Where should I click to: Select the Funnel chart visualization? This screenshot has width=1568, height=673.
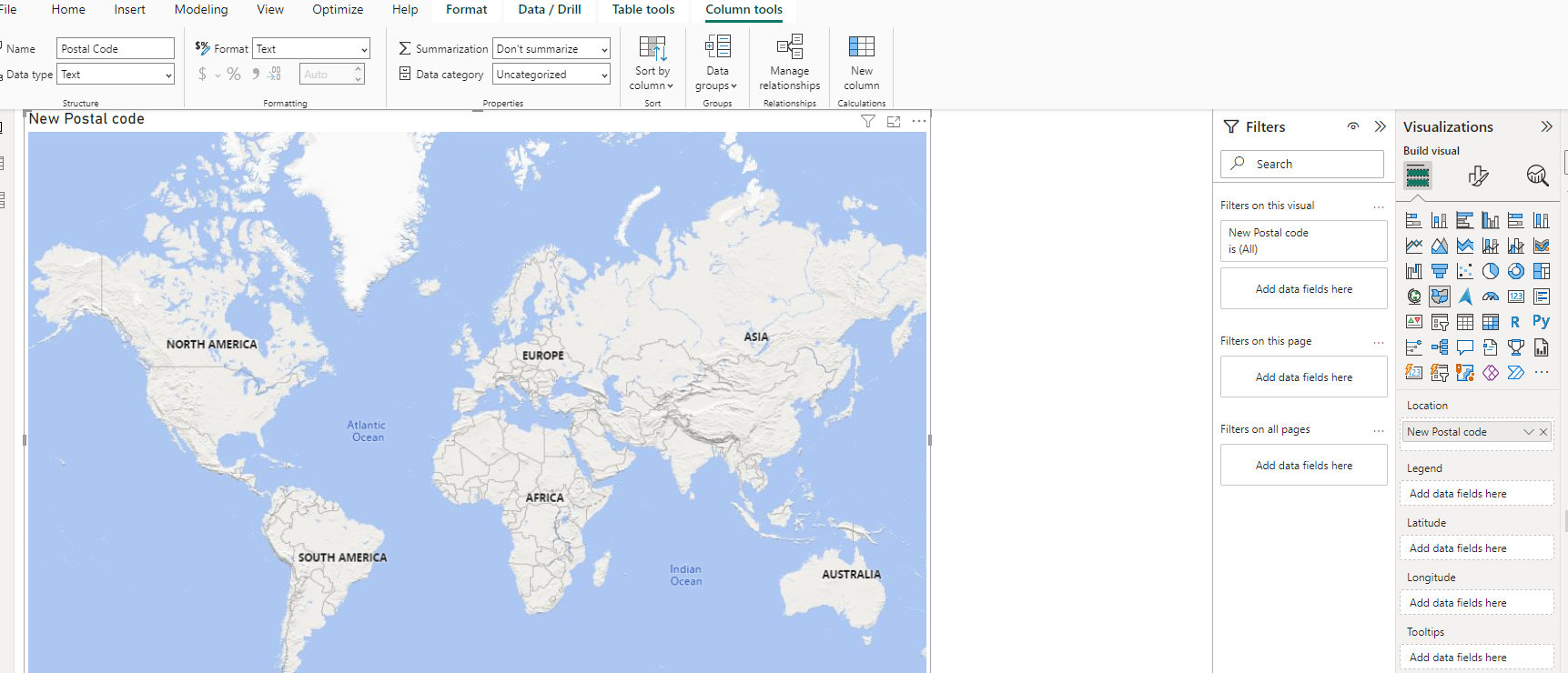click(1439, 271)
